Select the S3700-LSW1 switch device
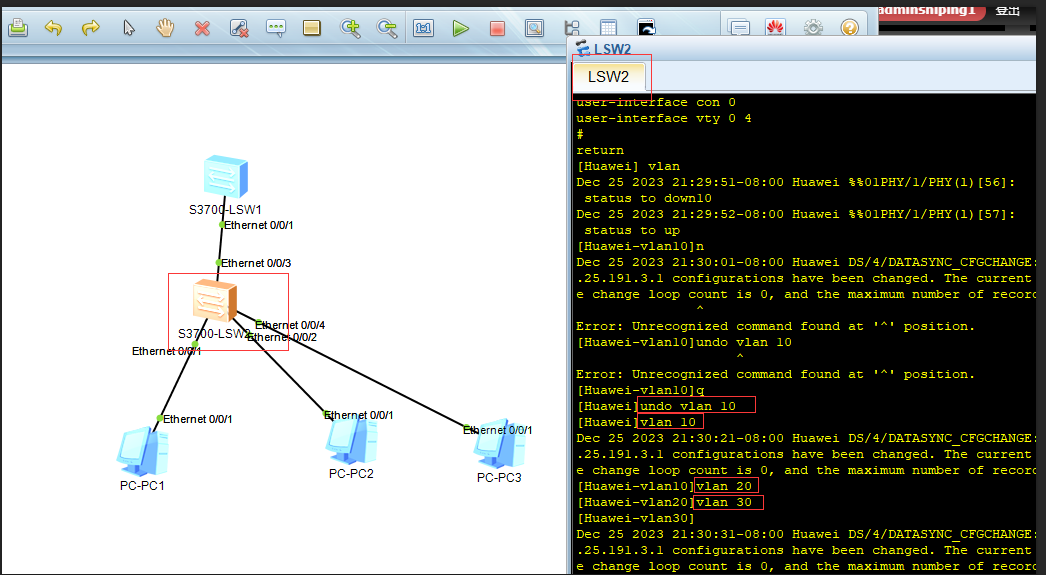1046x575 pixels. click(225, 177)
